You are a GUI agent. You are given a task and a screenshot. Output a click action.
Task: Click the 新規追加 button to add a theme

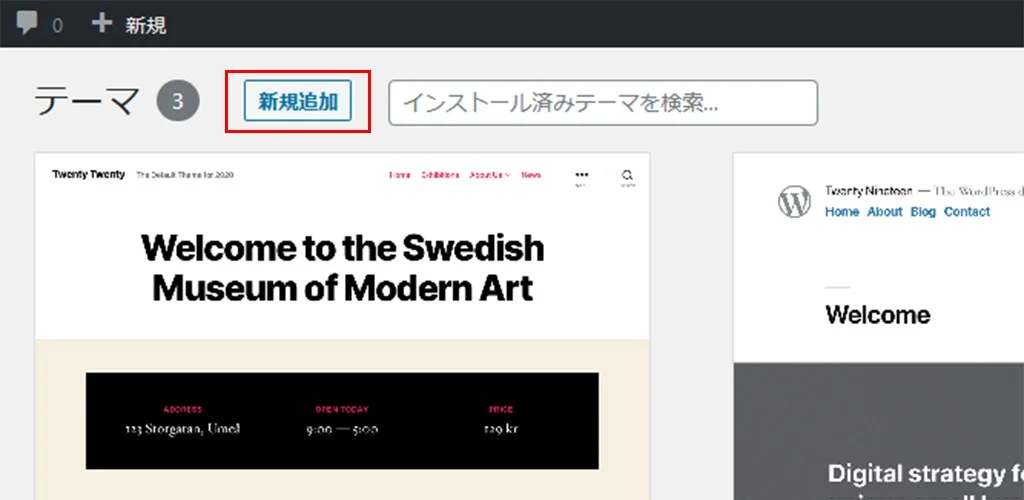point(298,101)
